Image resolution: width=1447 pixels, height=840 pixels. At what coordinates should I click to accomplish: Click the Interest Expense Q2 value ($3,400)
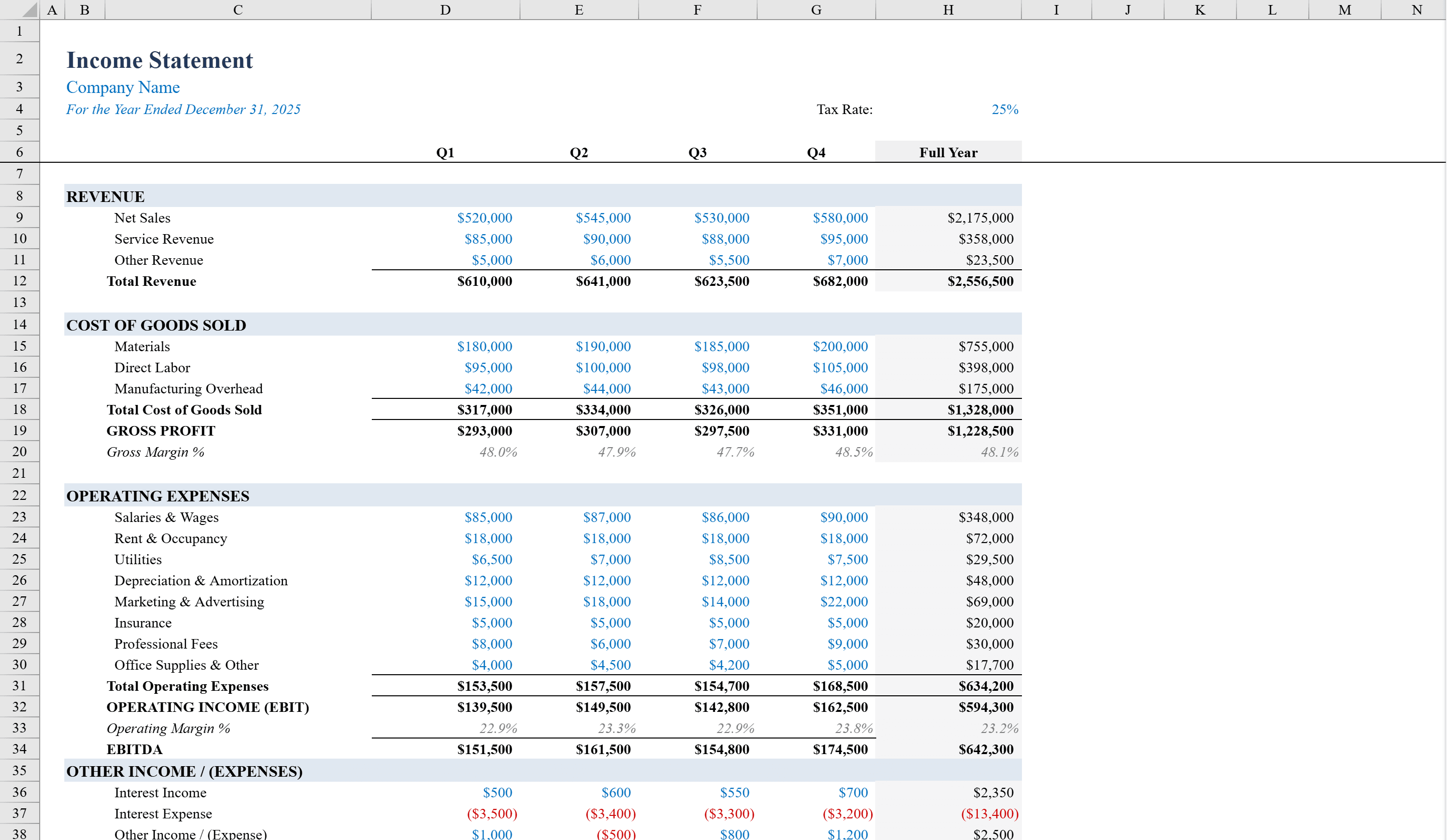pos(610,813)
